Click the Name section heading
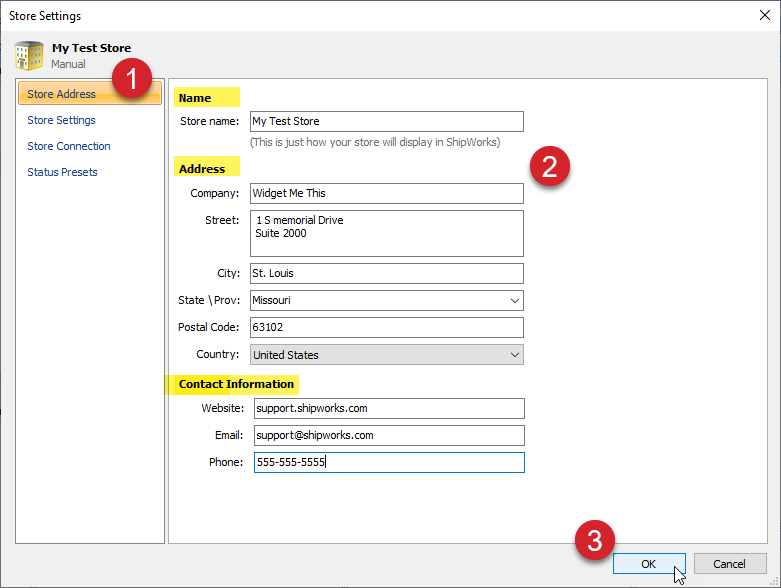The image size is (781, 588). [195, 98]
